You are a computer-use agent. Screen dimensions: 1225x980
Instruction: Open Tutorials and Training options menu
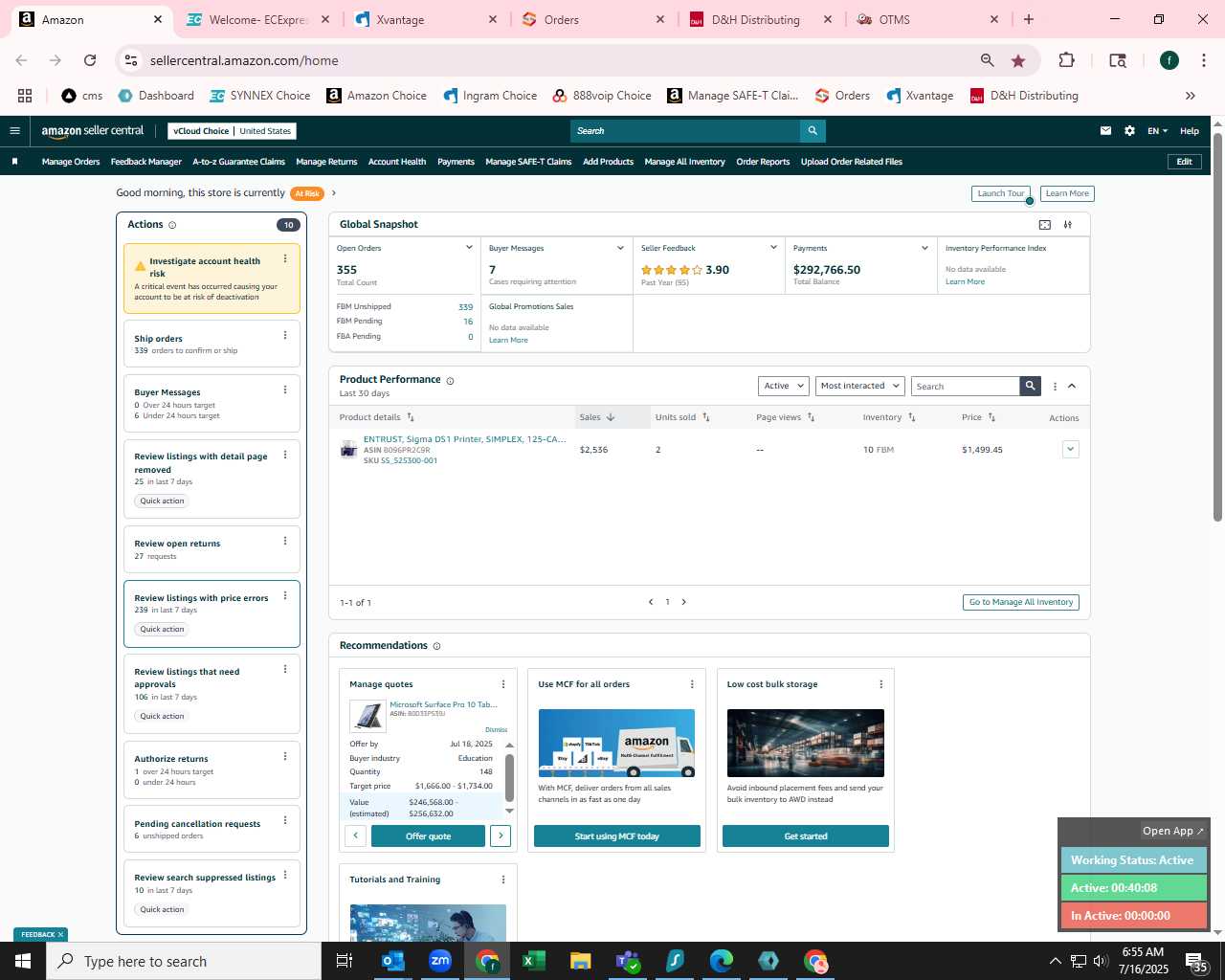(503, 880)
